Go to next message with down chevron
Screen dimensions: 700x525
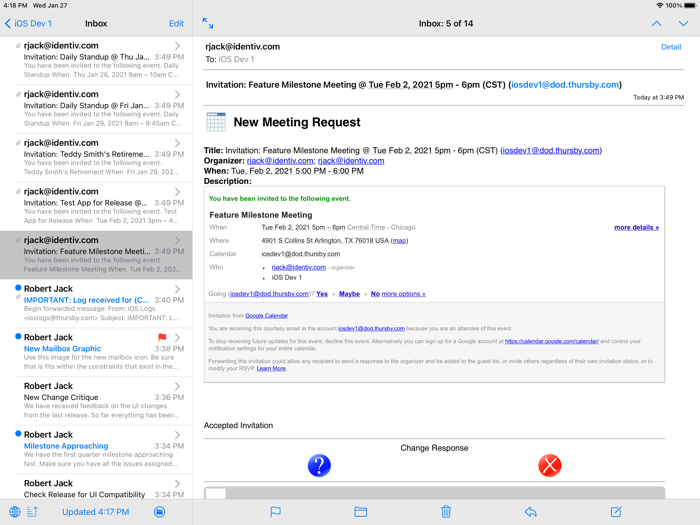pos(683,23)
